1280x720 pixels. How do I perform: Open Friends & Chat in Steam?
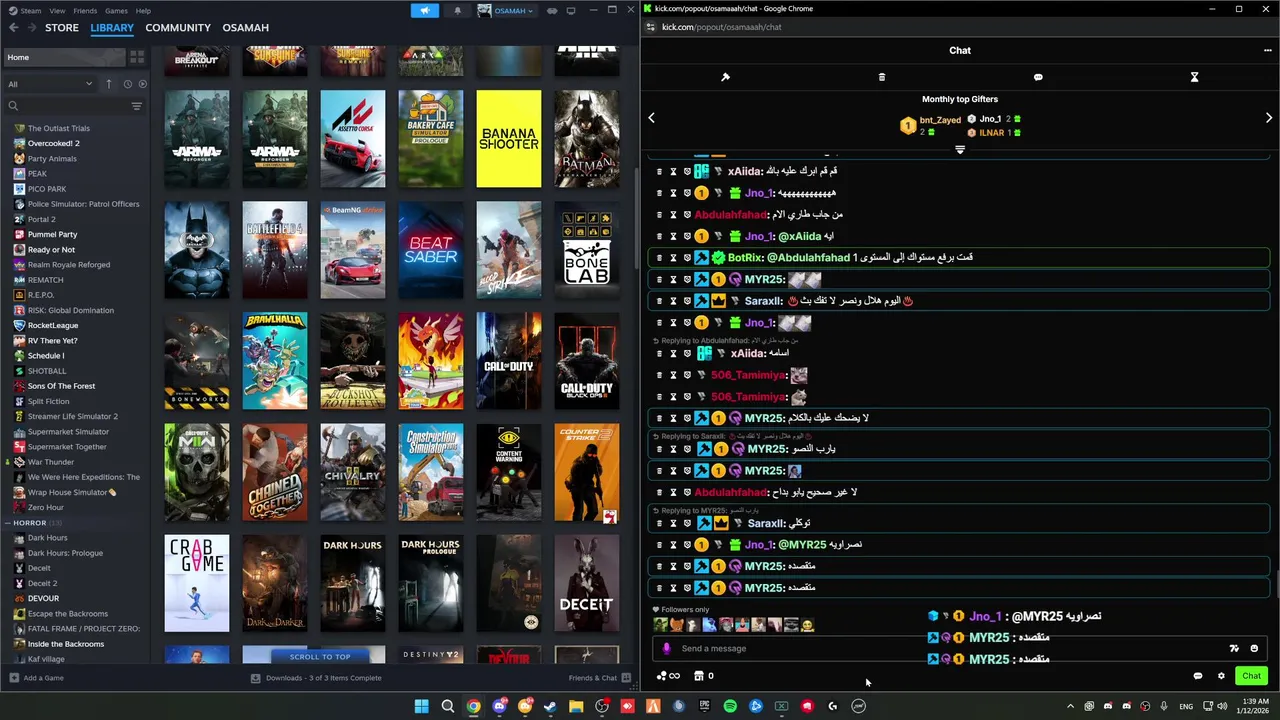tap(599, 678)
